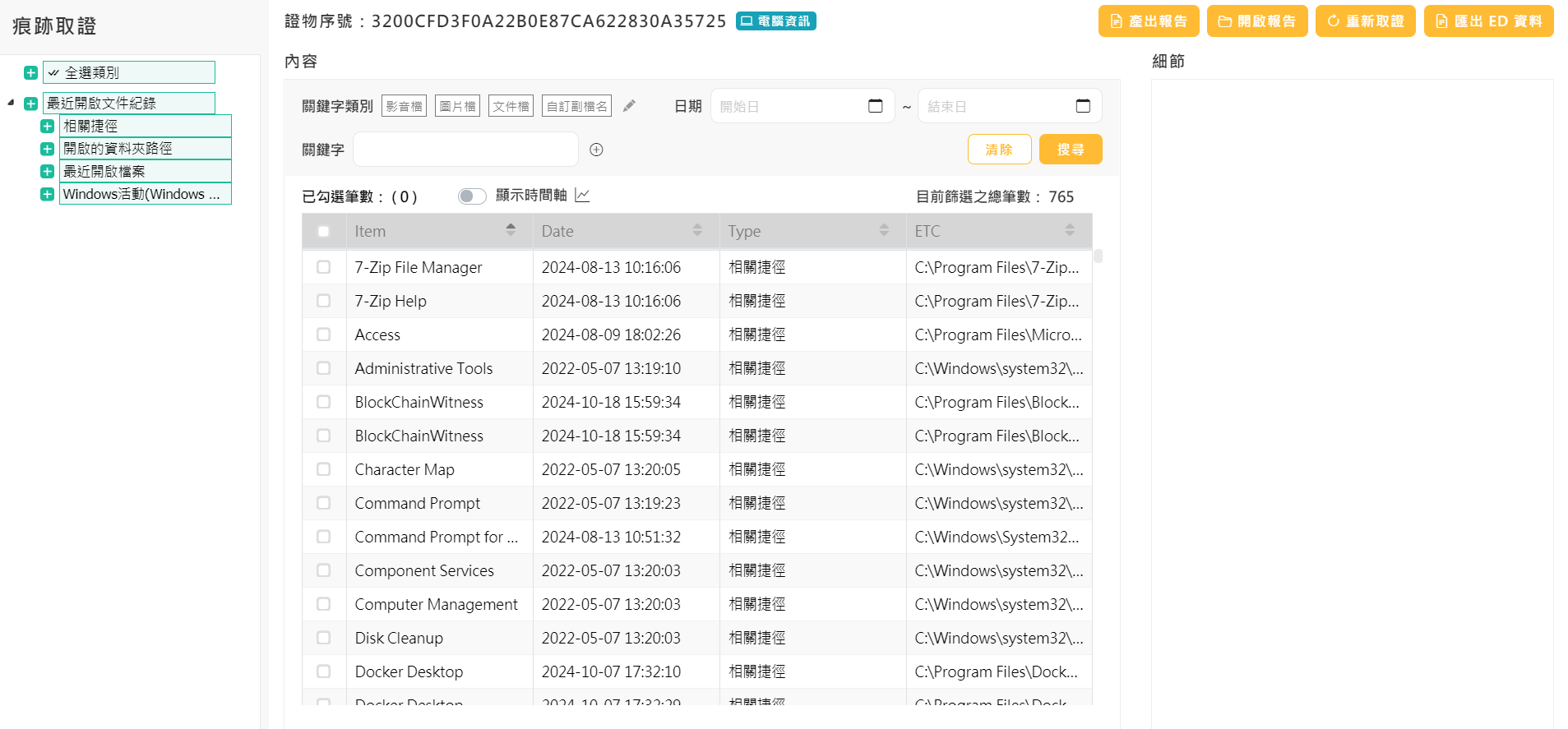
Task: Open the start date calendar picker icon
Action: pos(876,106)
